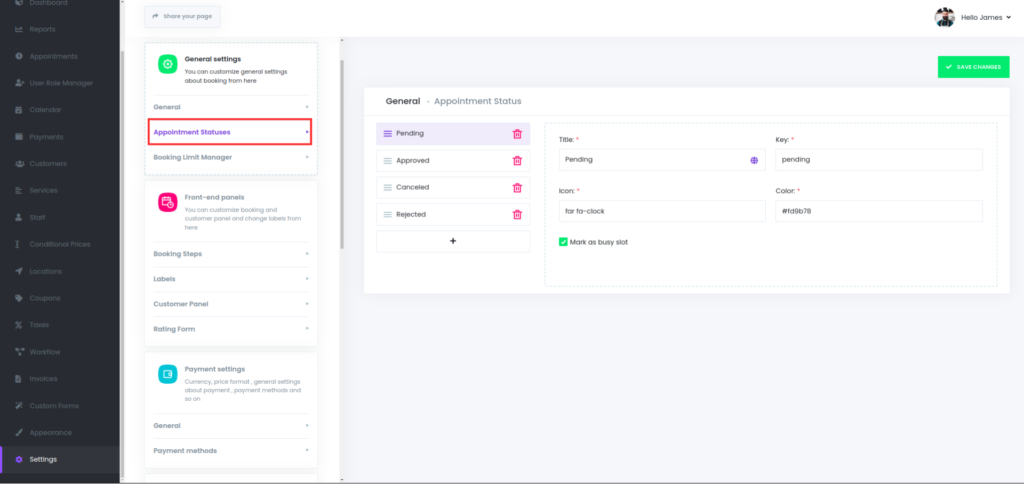Click the drag handle icon on Approved row
Image resolution: width=1024 pixels, height=484 pixels.
point(387,161)
